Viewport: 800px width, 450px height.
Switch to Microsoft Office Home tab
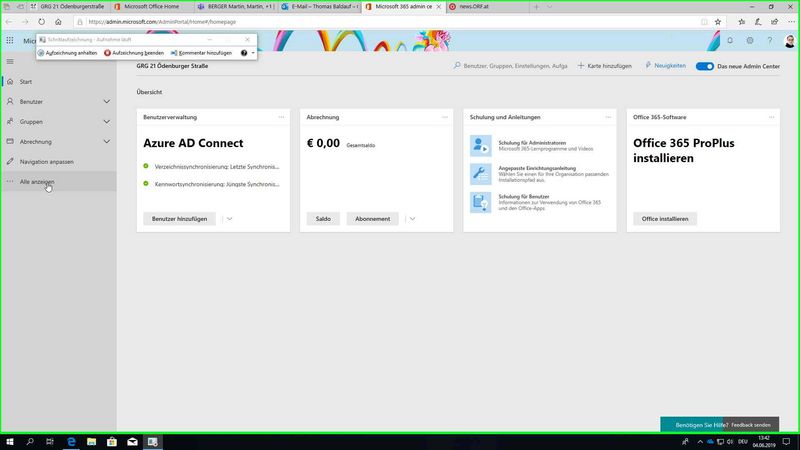point(152,7)
